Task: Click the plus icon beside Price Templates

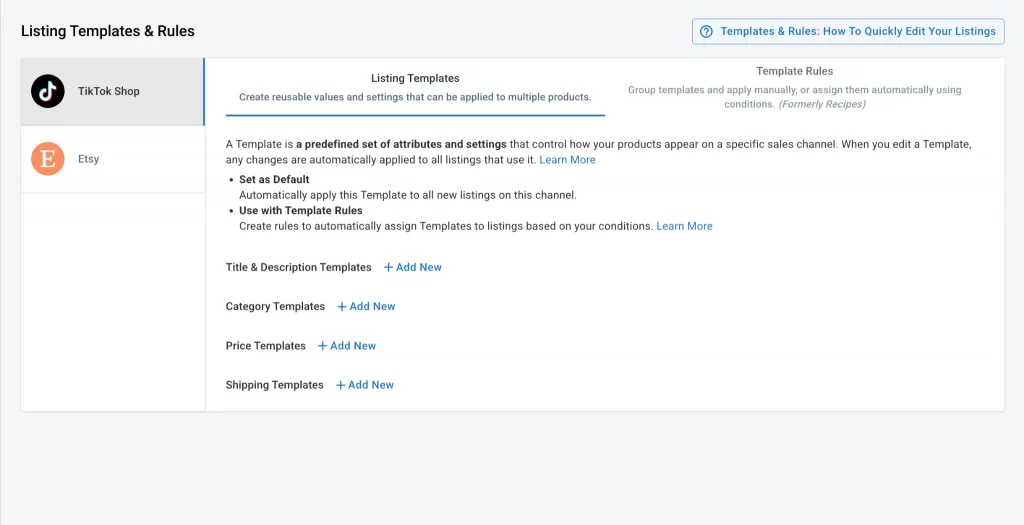Action: pos(322,346)
